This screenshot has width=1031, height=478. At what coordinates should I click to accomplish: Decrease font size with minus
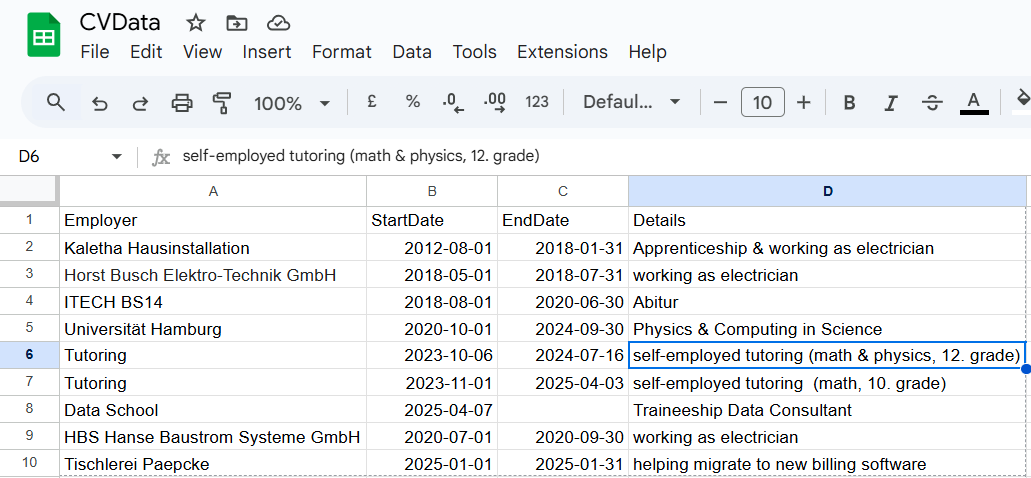721,103
